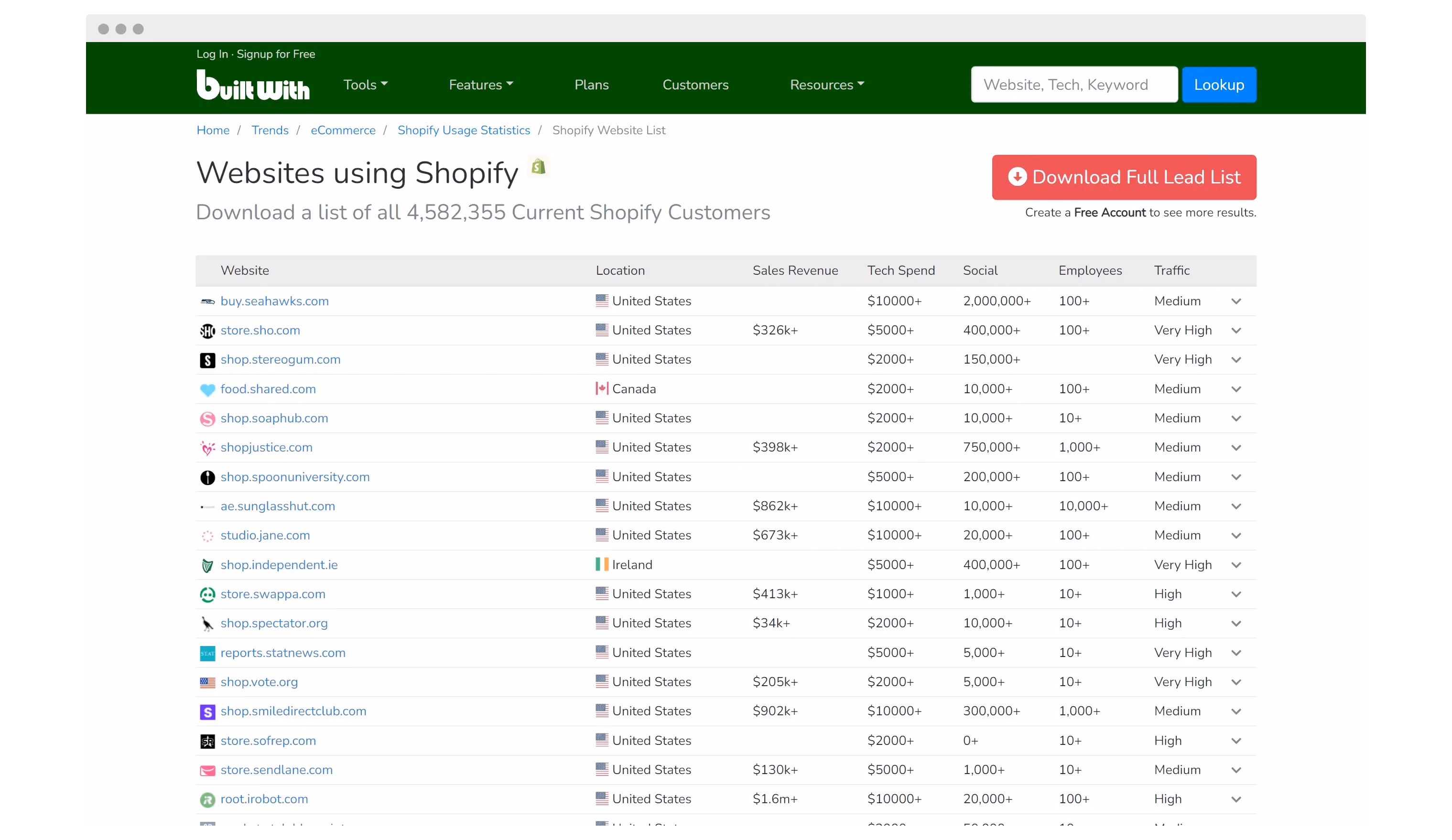Click the shop.spectator.org favicon

207,624
